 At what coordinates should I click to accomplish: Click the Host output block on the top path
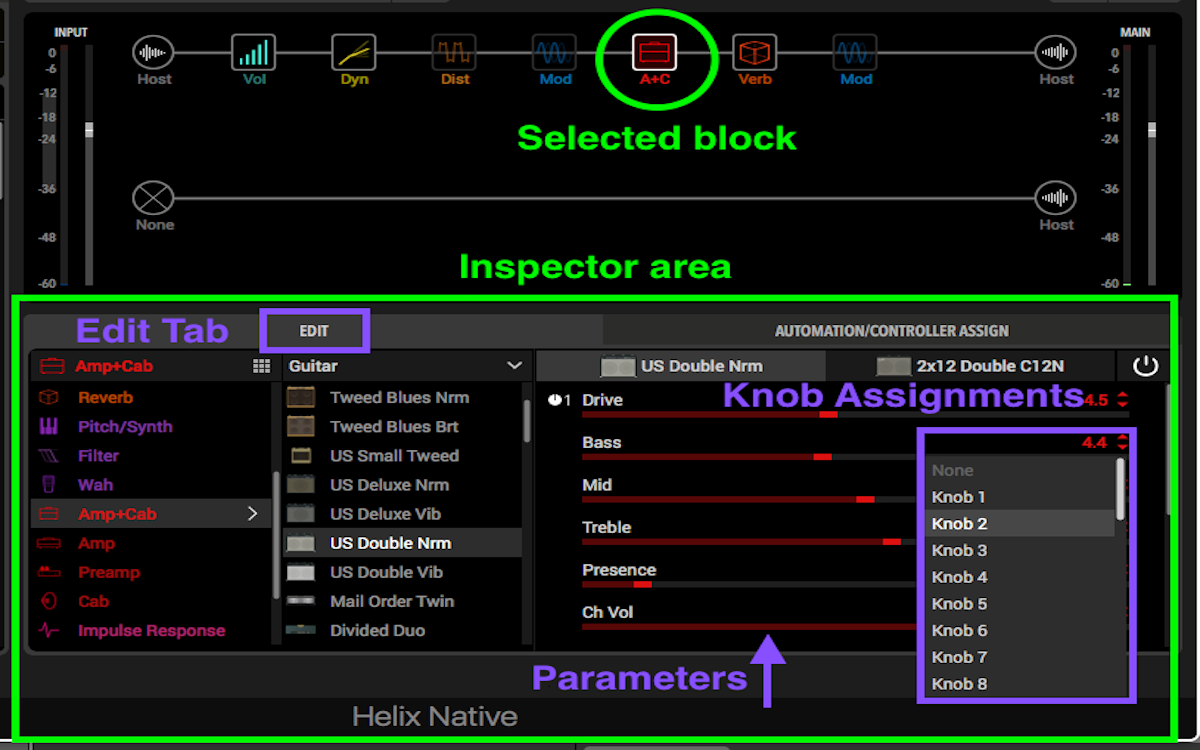point(1055,53)
